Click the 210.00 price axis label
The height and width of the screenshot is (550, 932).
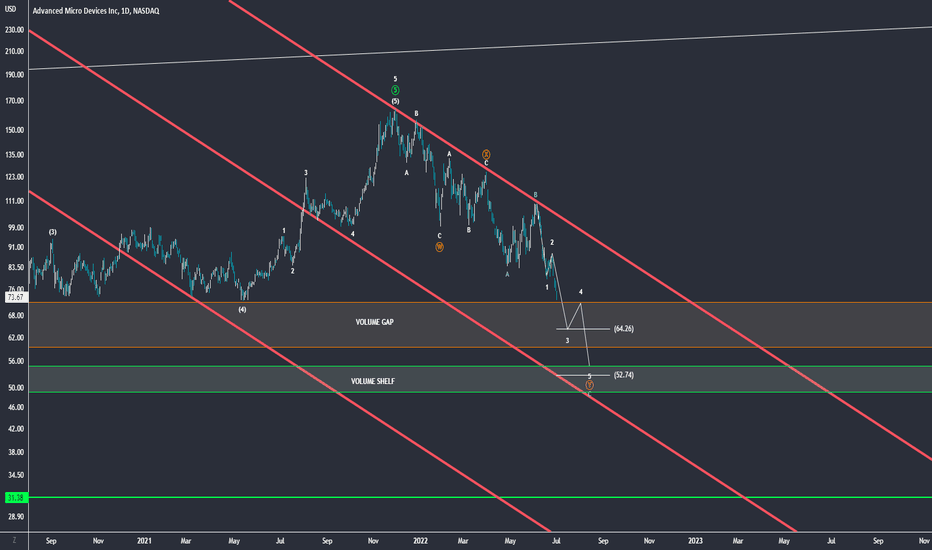15,51
